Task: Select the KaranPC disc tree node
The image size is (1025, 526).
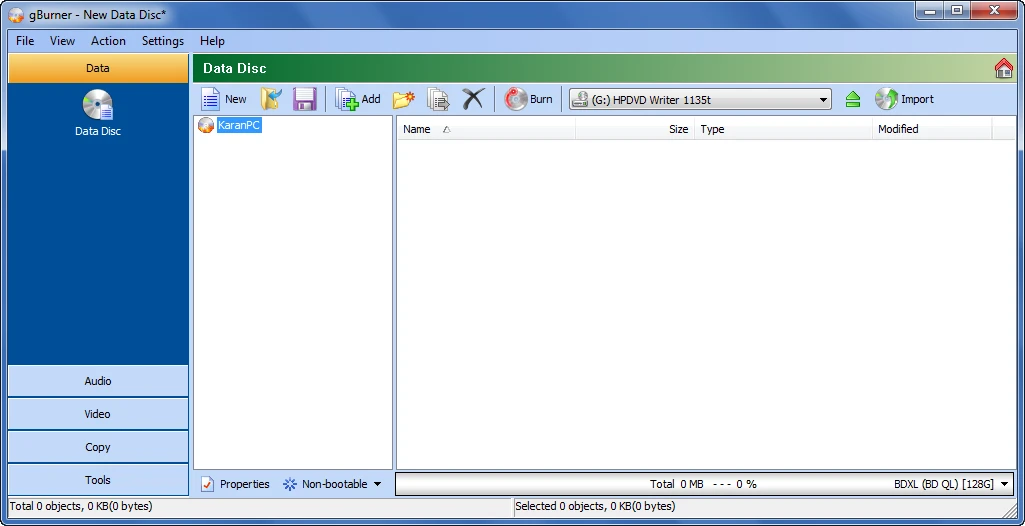Action: point(239,126)
